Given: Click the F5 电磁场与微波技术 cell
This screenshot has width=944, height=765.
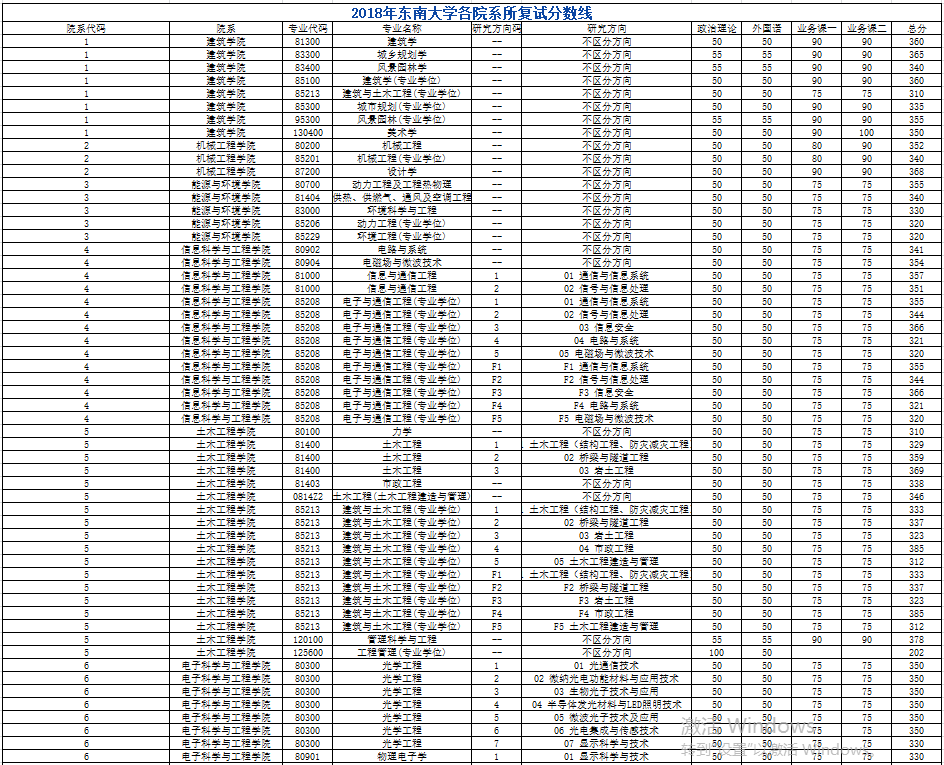Looking at the screenshot, I should tap(606, 418).
